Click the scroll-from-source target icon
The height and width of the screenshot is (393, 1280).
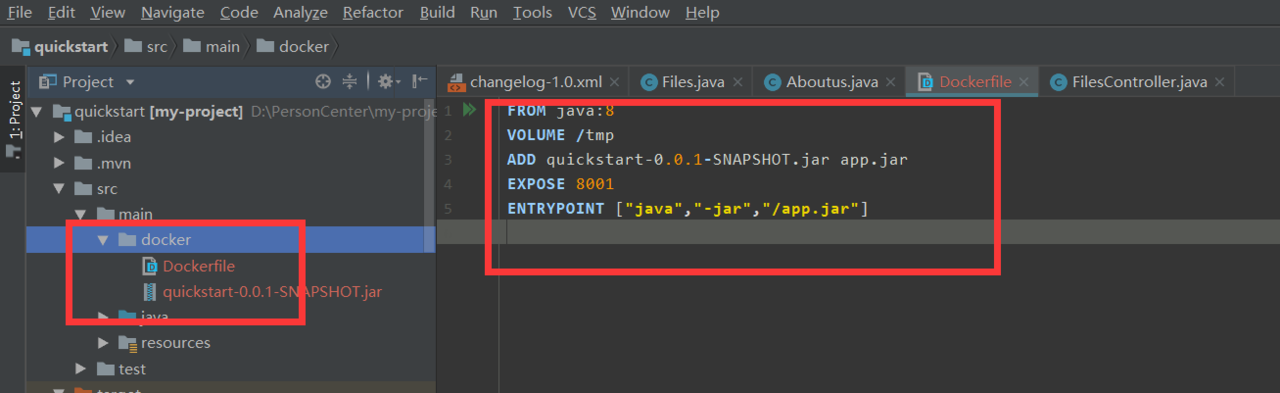point(322,82)
